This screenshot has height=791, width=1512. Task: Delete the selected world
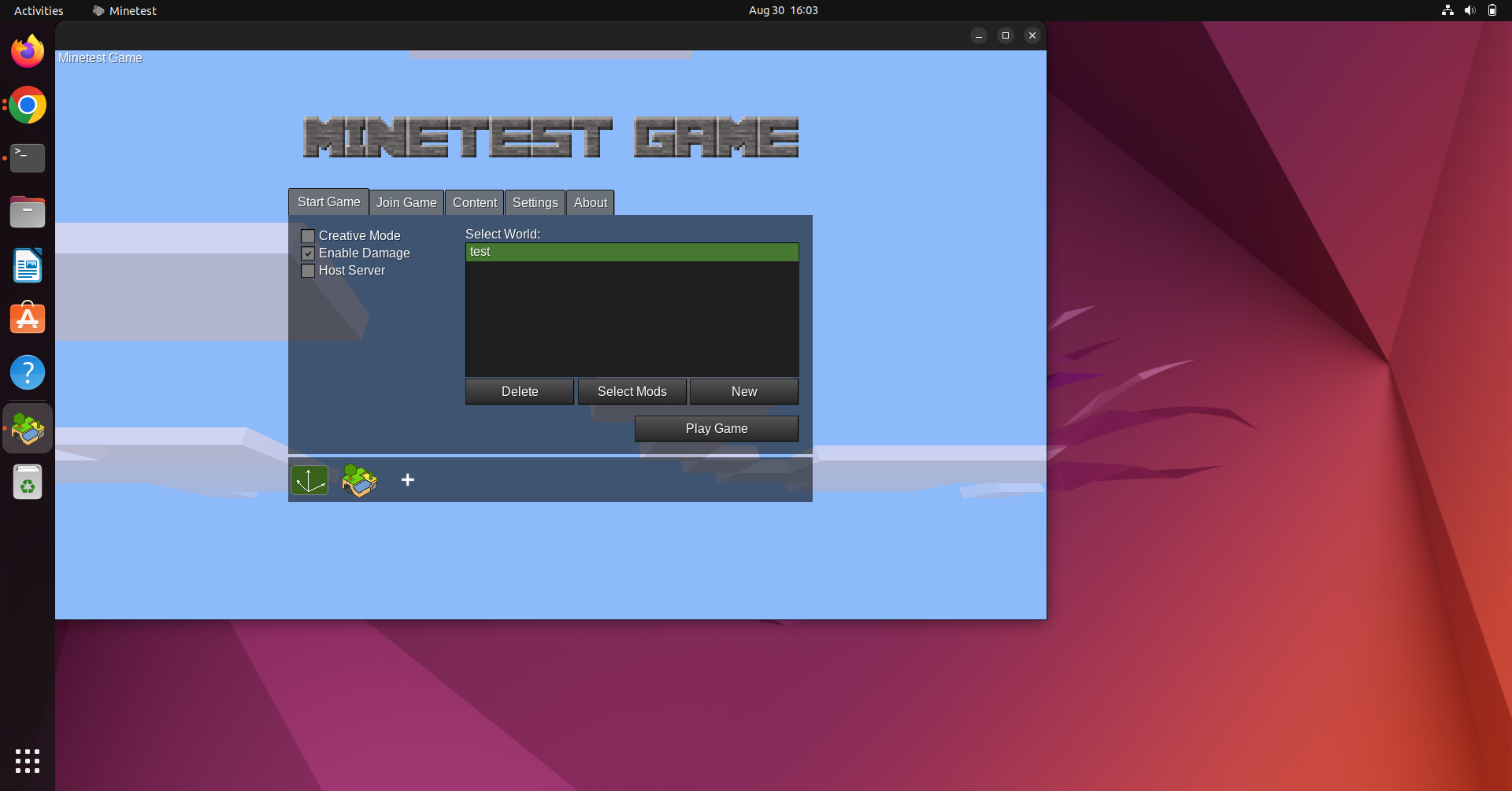click(519, 391)
